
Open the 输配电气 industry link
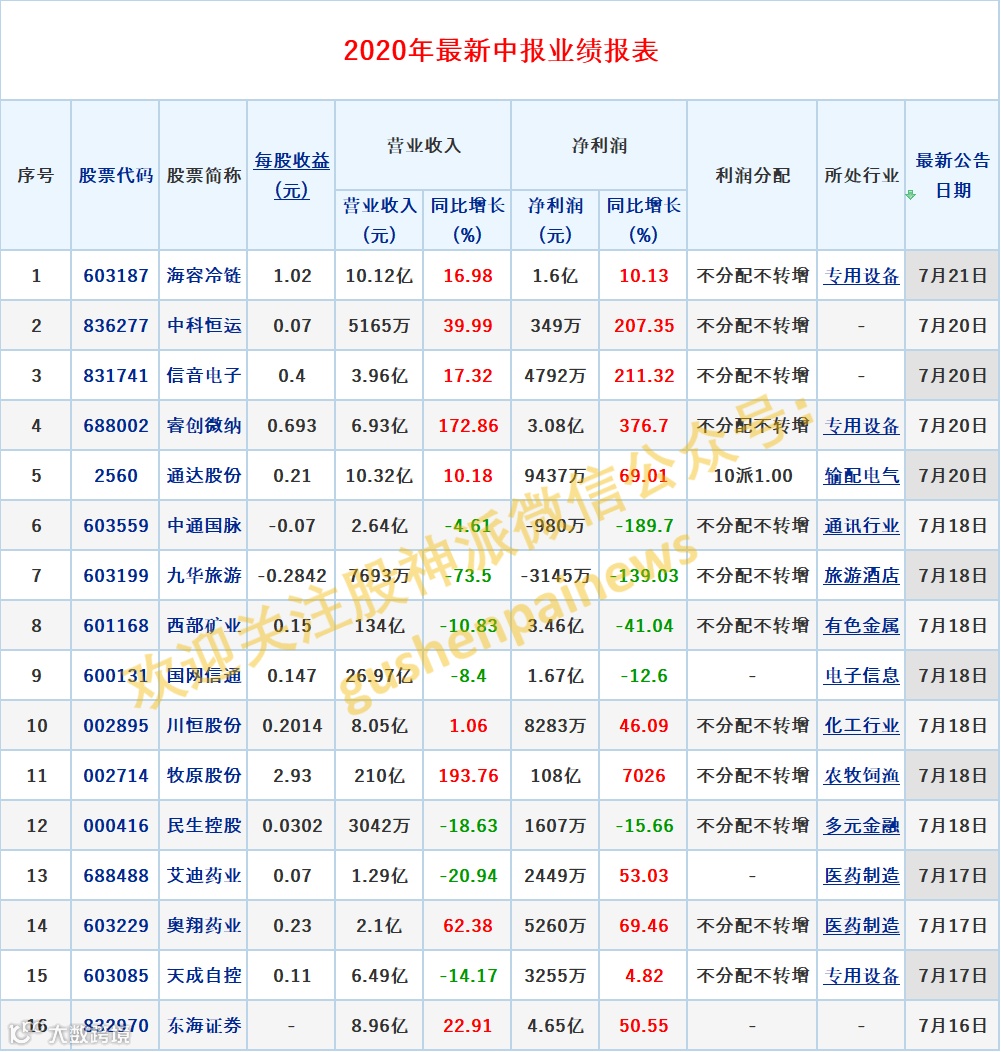[861, 476]
